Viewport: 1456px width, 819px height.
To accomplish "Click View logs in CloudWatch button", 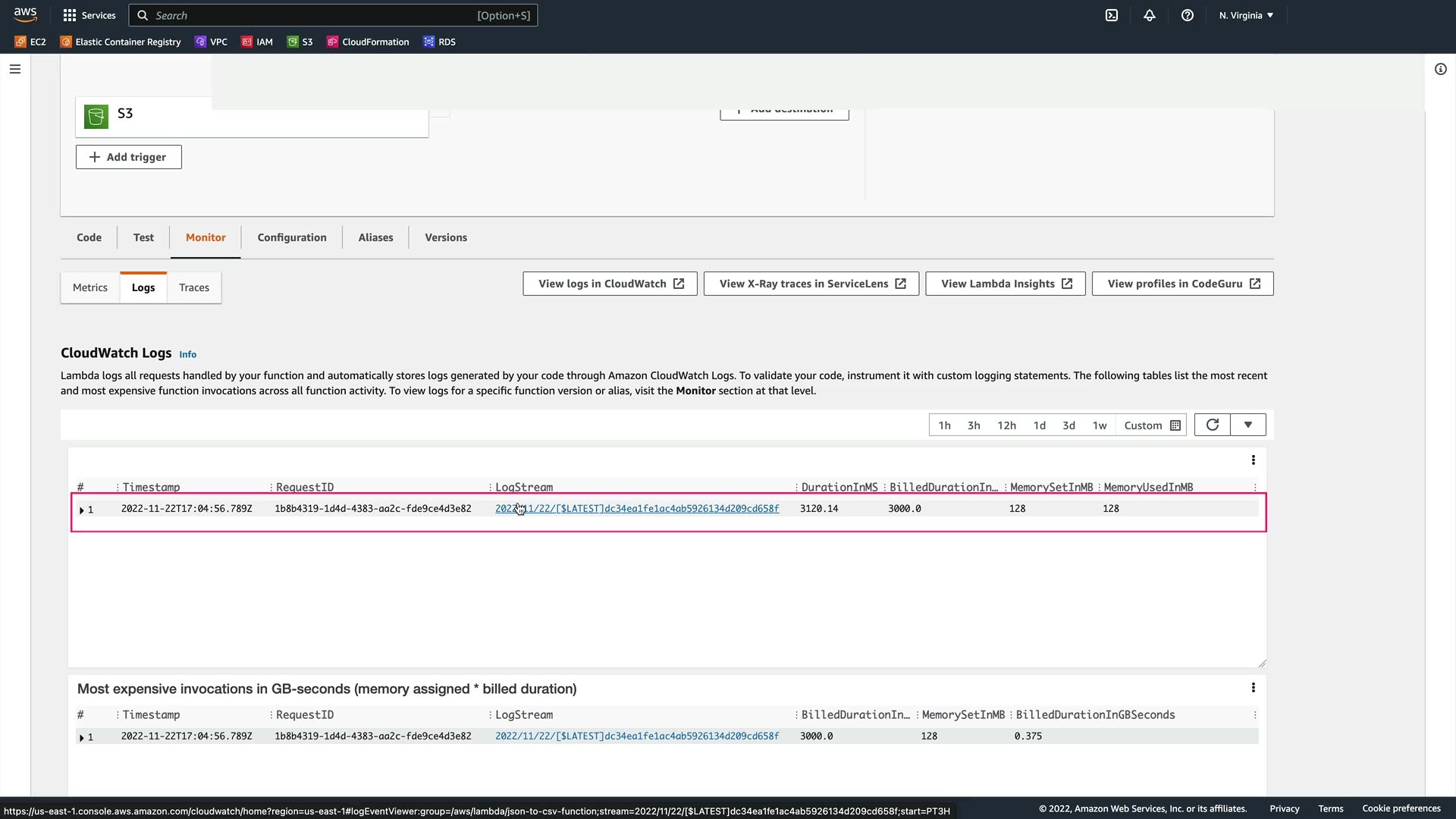I will (610, 284).
